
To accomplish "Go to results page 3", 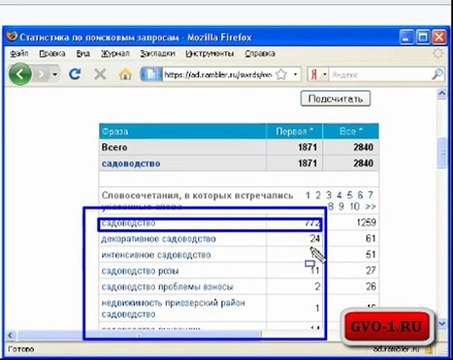I will point(329,195).
